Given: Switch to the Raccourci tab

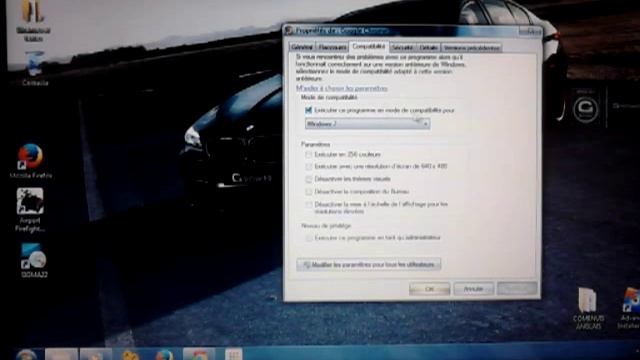Looking at the screenshot, I should coord(332,47).
